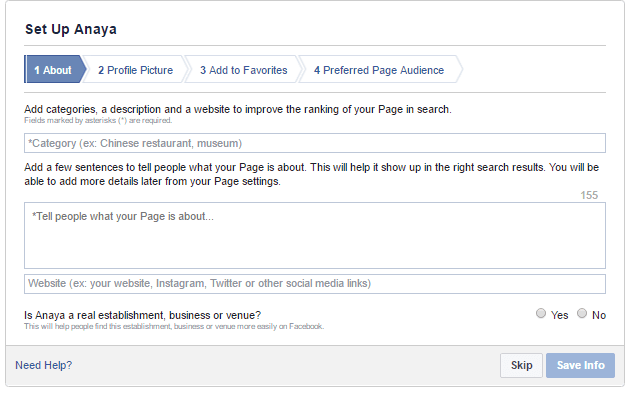Click the 'Set Up Anaya' heading
635x396 pixels.
(71, 30)
